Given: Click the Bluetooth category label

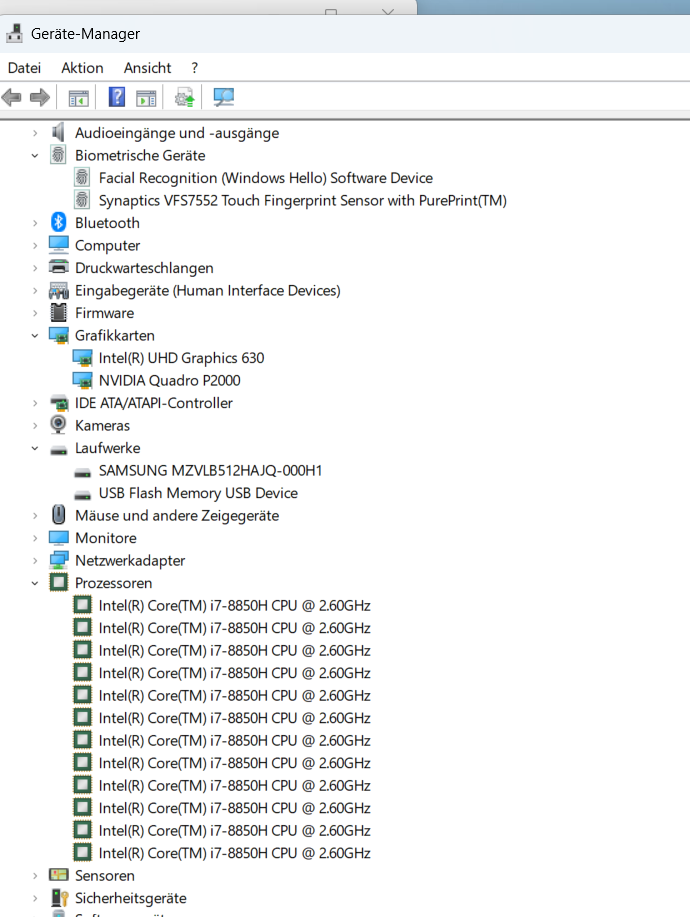Looking at the screenshot, I should (107, 223).
